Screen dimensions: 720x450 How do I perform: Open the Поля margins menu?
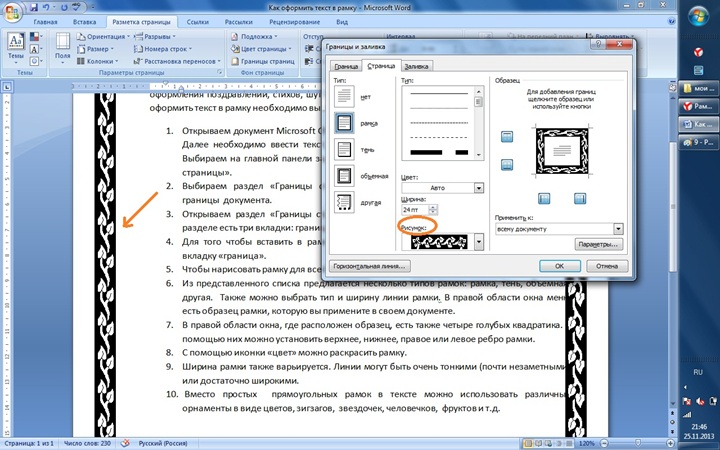62,48
